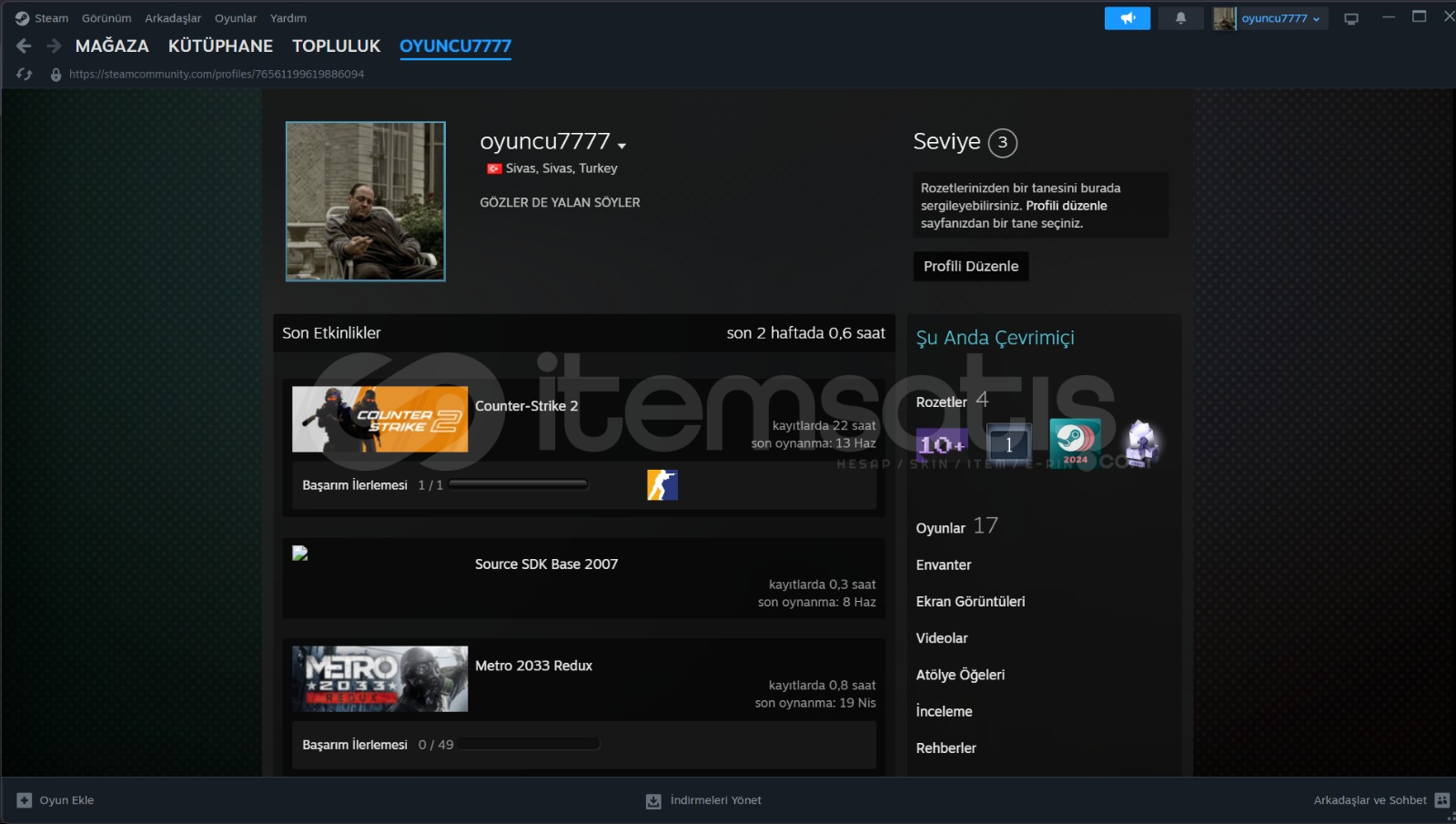Click the 'Şu Anda Çevrimiçi' status text
Image resolution: width=1456 pixels, height=824 pixels.
point(995,338)
